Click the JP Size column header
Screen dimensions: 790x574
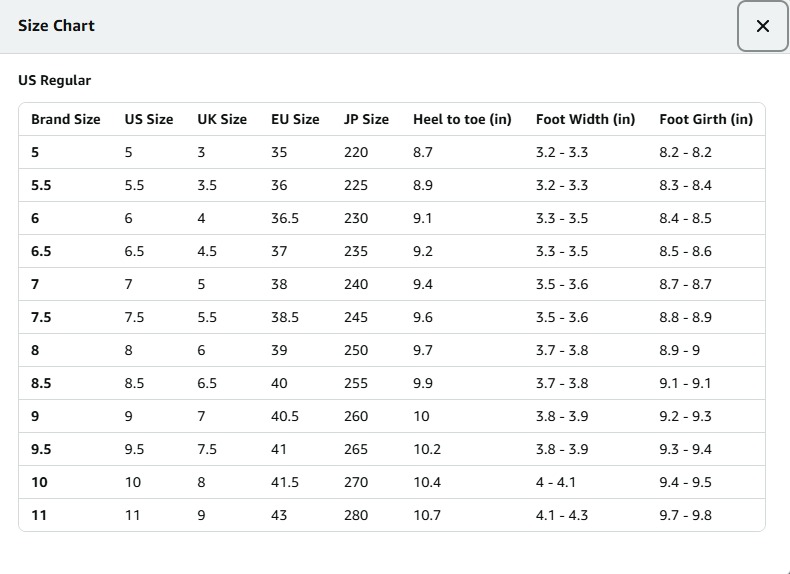coord(366,119)
